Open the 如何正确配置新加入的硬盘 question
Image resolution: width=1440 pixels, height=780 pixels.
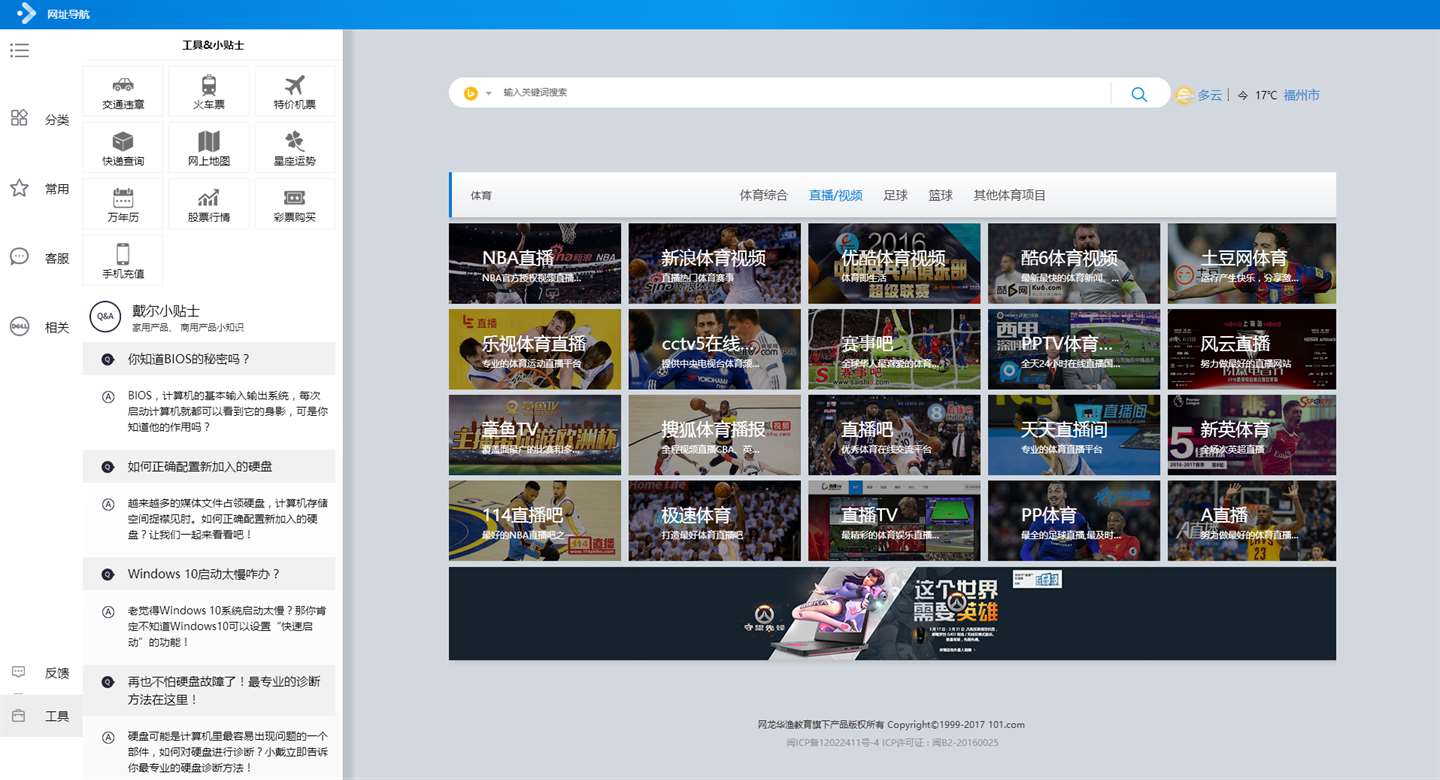[x=209, y=466]
